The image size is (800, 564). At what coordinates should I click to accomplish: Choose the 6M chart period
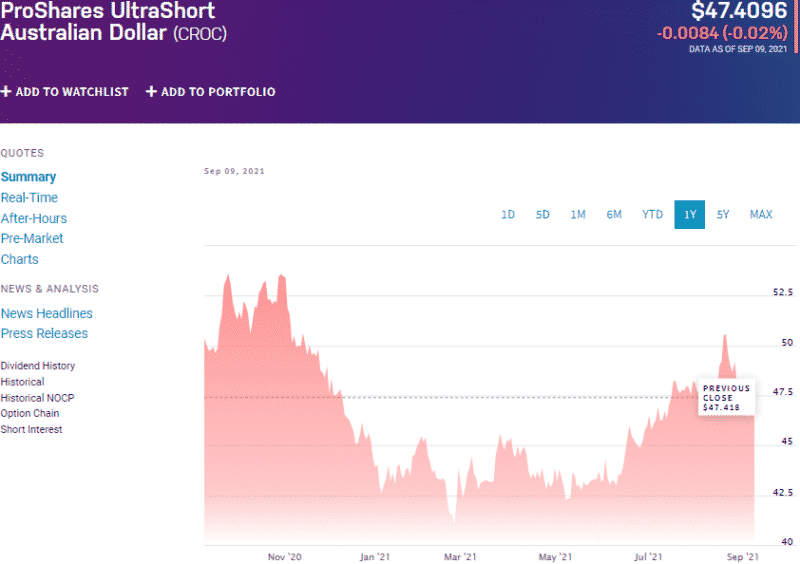tap(614, 215)
